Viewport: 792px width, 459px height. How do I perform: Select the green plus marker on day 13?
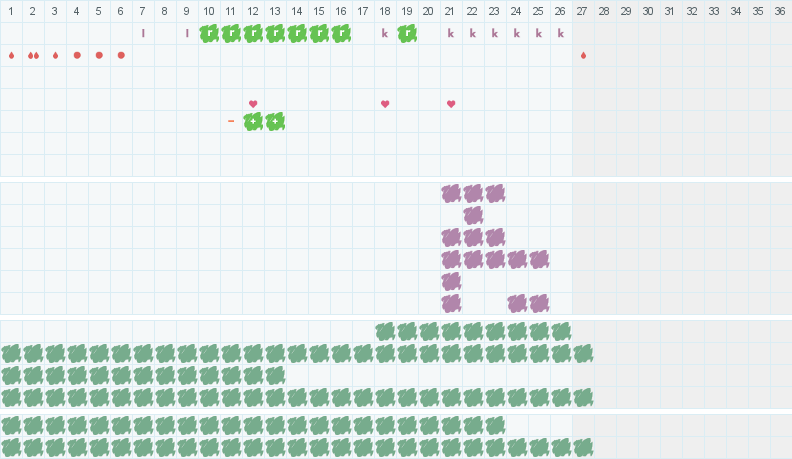(x=275, y=121)
